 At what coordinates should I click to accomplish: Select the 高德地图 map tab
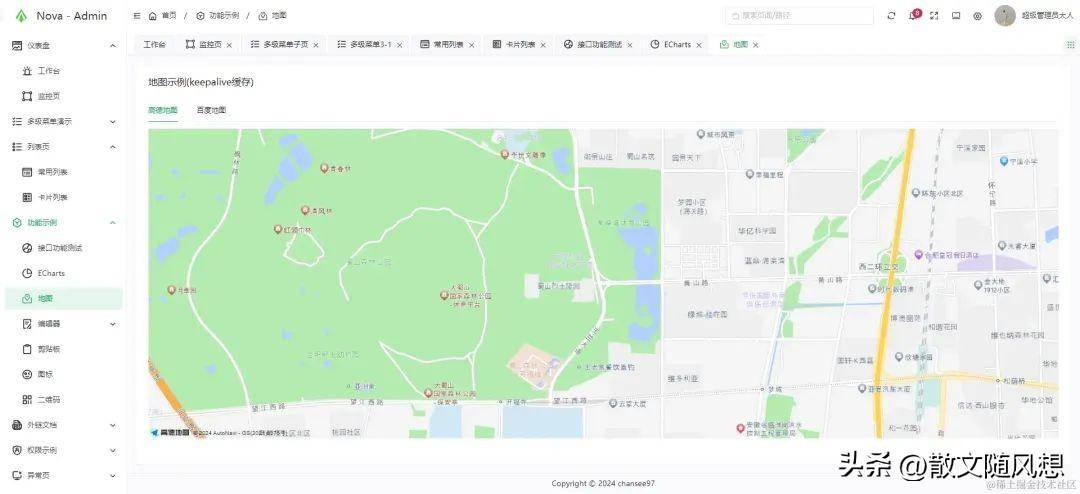point(163,110)
